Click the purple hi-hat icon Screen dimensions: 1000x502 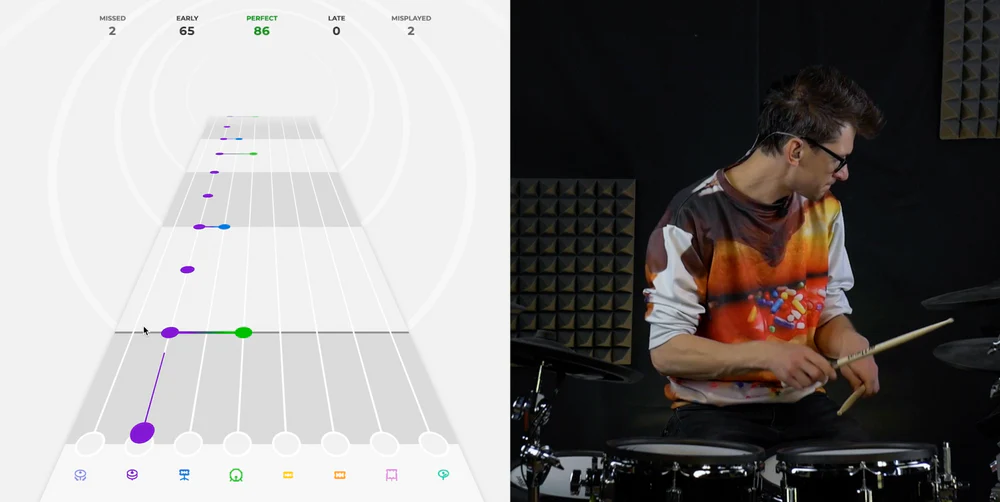[x=132, y=475]
